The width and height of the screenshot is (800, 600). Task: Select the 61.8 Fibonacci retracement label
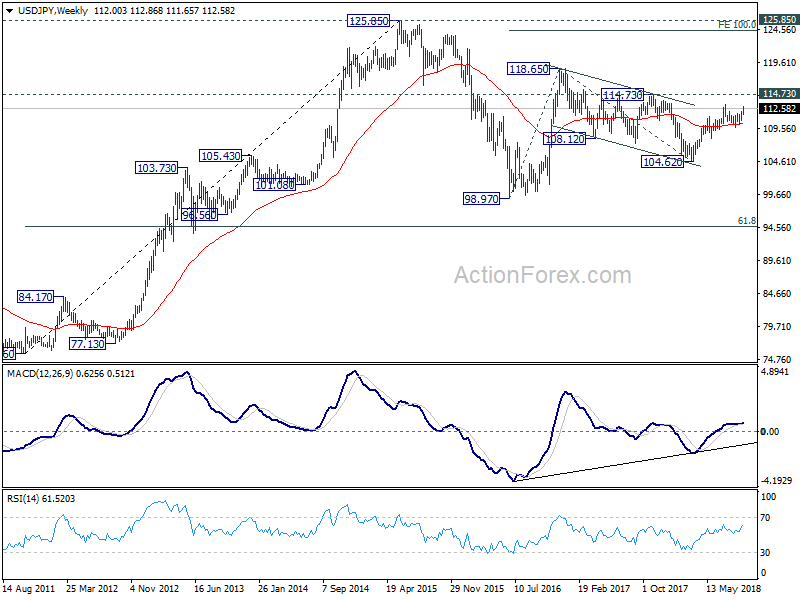(x=747, y=220)
